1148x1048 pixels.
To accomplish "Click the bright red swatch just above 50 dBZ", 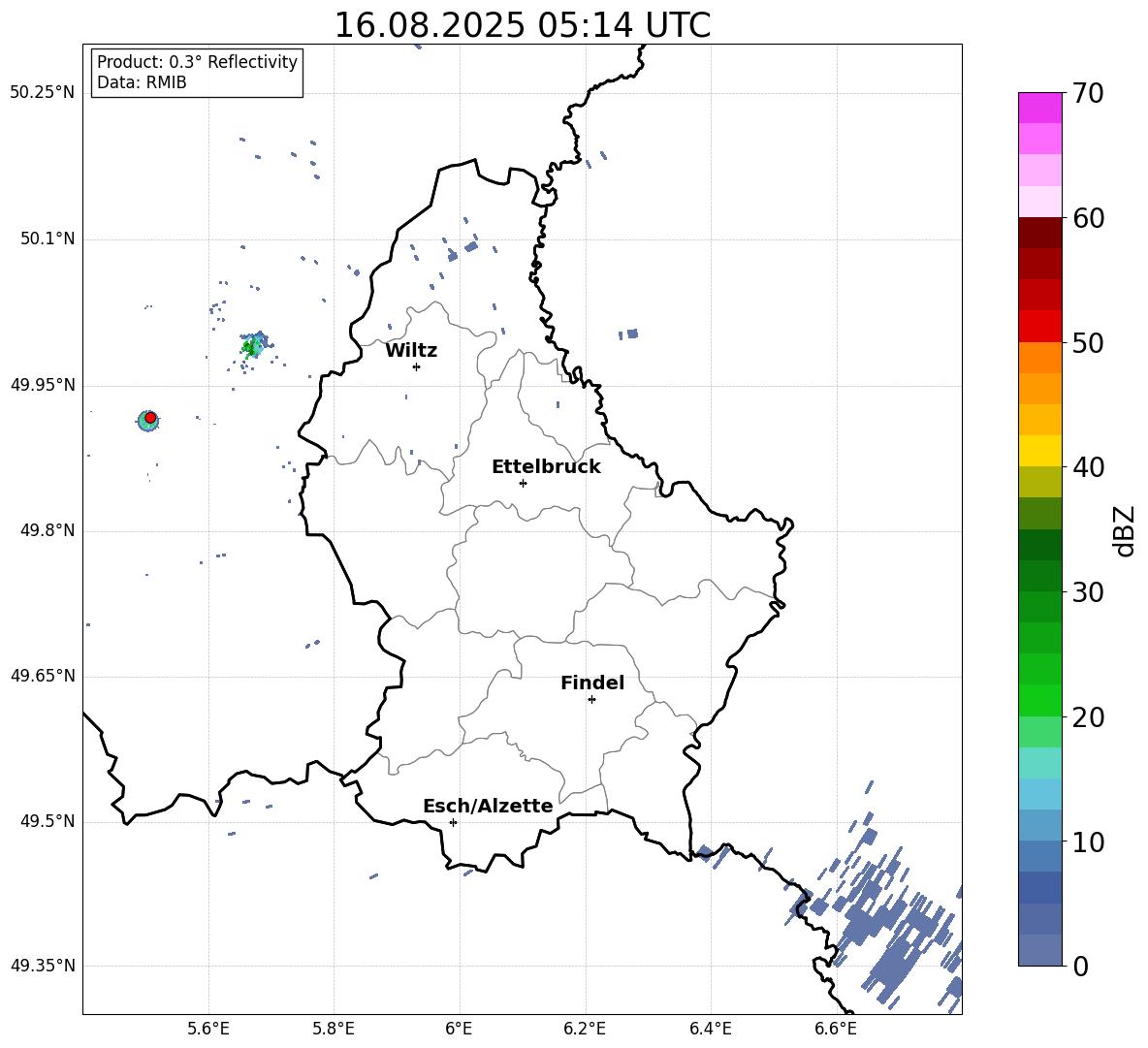I will tap(1039, 327).
